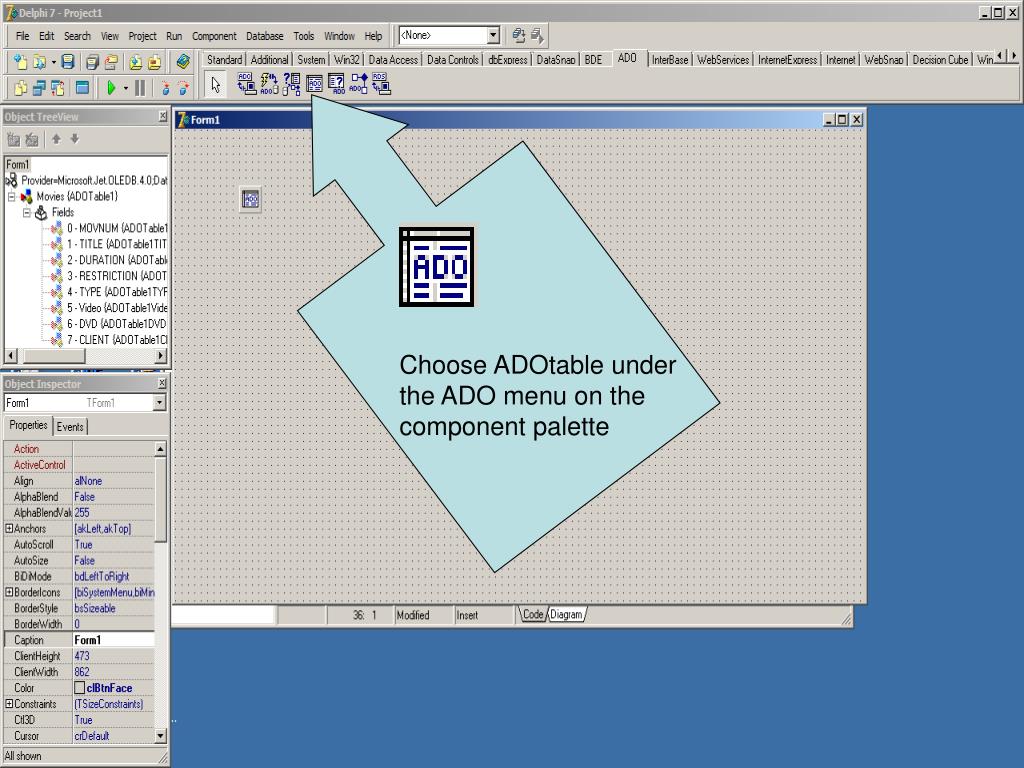Collapse the Fields tree node
1024x768 pixels.
coord(27,212)
